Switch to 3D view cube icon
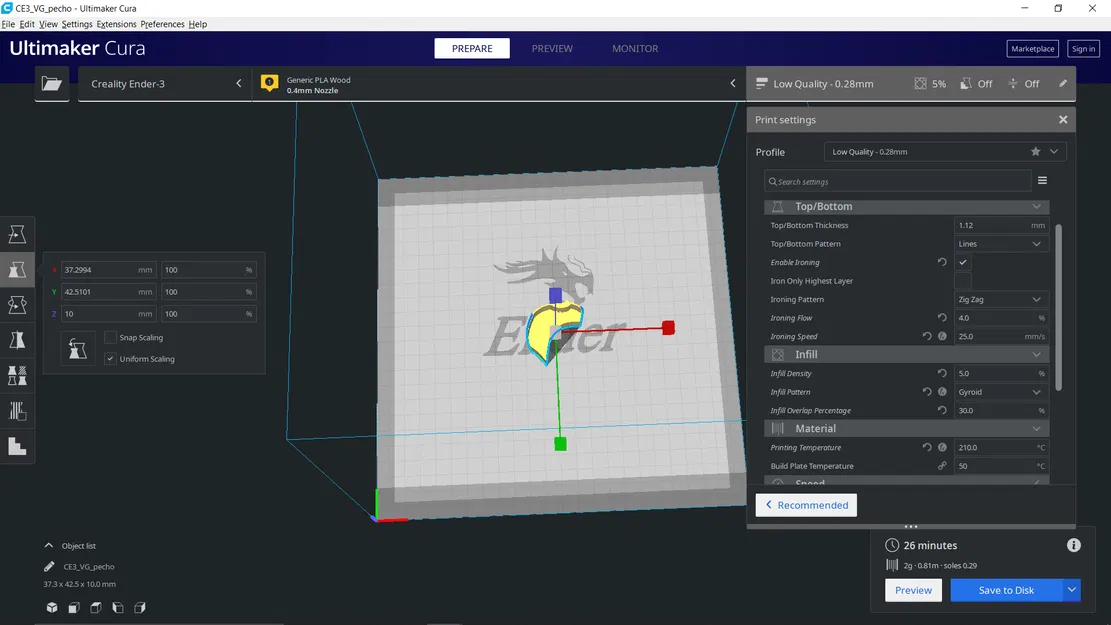Viewport: 1111px width, 625px height. [52, 607]
